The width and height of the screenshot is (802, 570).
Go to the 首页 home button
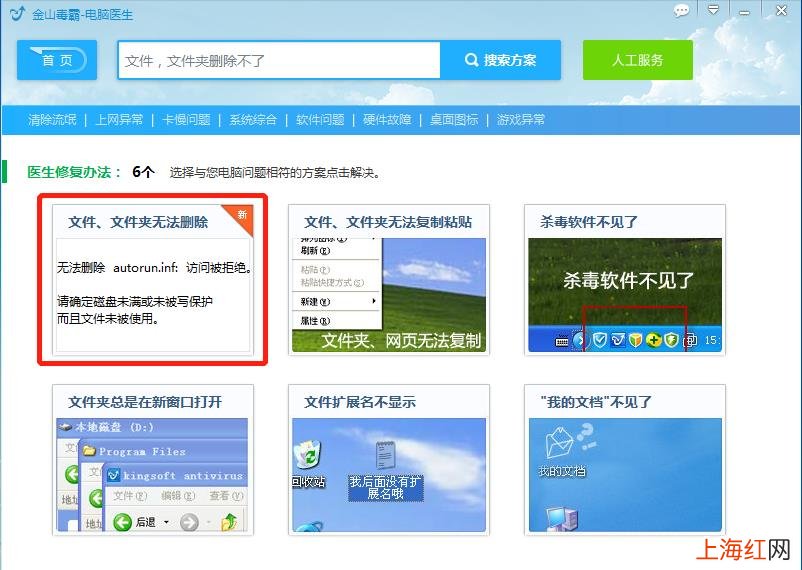[57, 60]
